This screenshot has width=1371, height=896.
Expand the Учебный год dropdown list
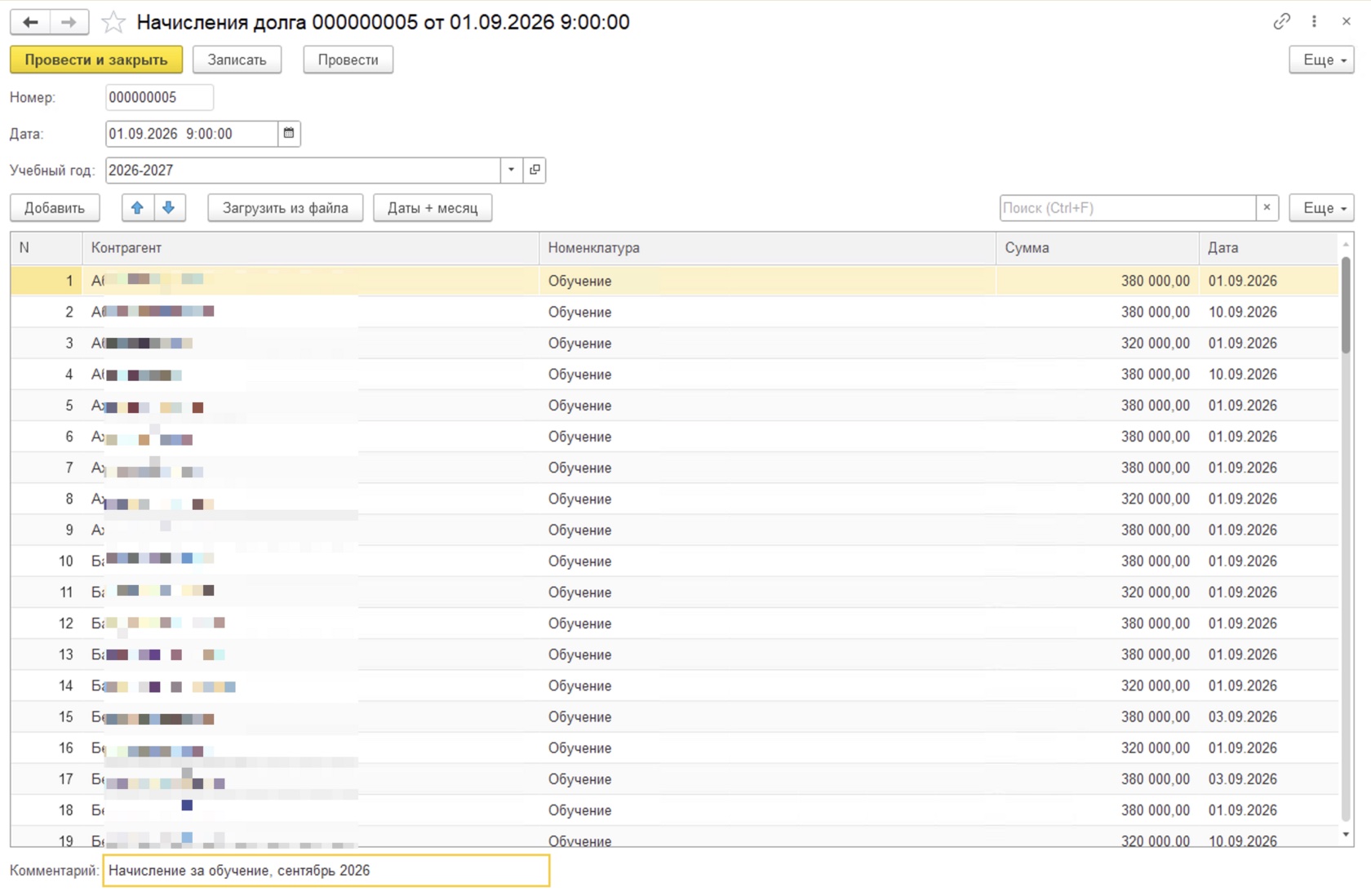512,170
